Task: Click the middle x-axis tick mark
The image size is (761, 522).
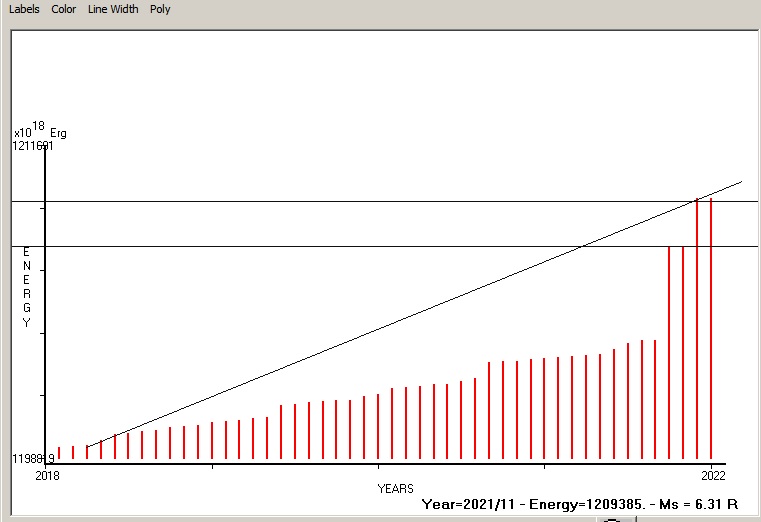Action: (x=378, y=464)
